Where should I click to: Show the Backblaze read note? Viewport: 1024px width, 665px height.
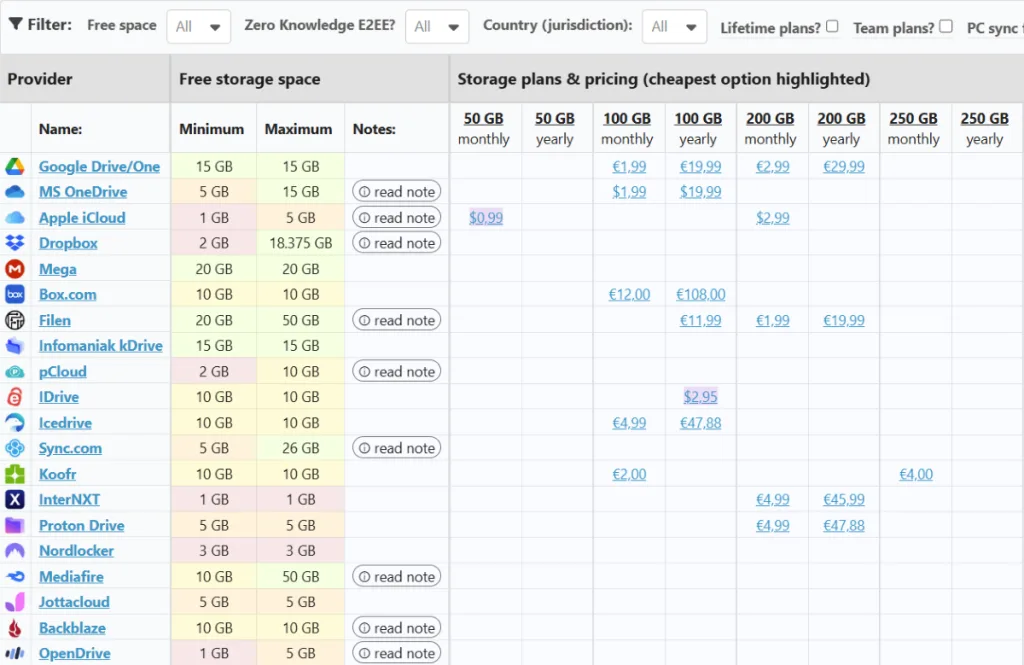click(397, 628)
